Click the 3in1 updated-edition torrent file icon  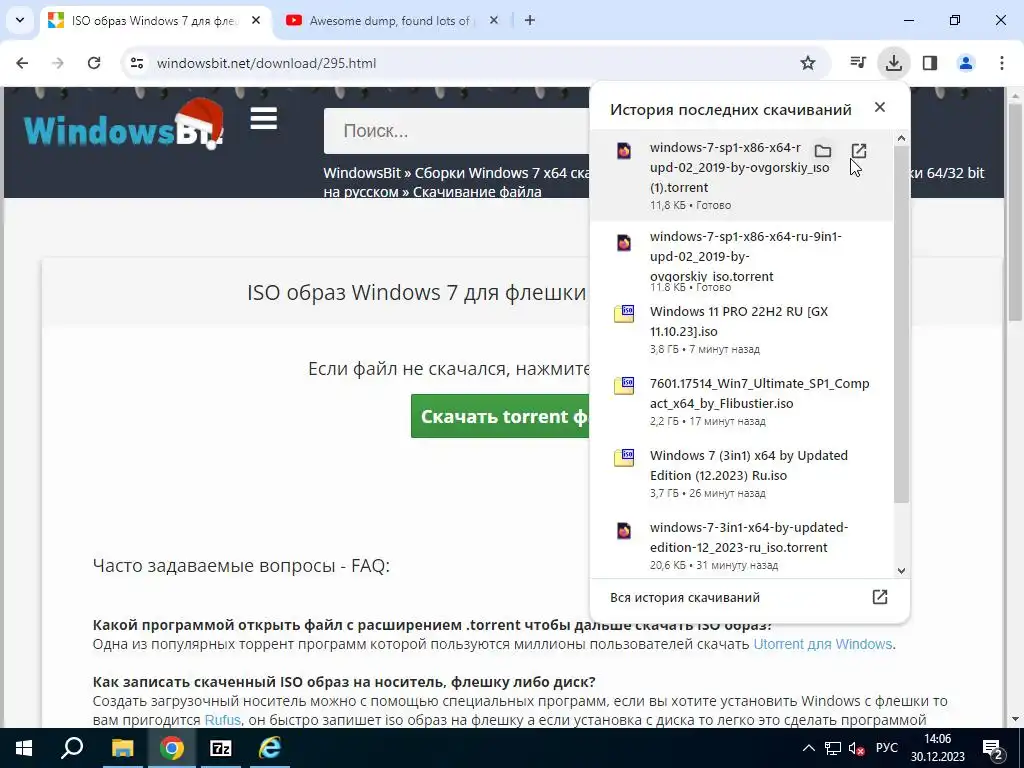pyautogui.click(x=624, y=530)
